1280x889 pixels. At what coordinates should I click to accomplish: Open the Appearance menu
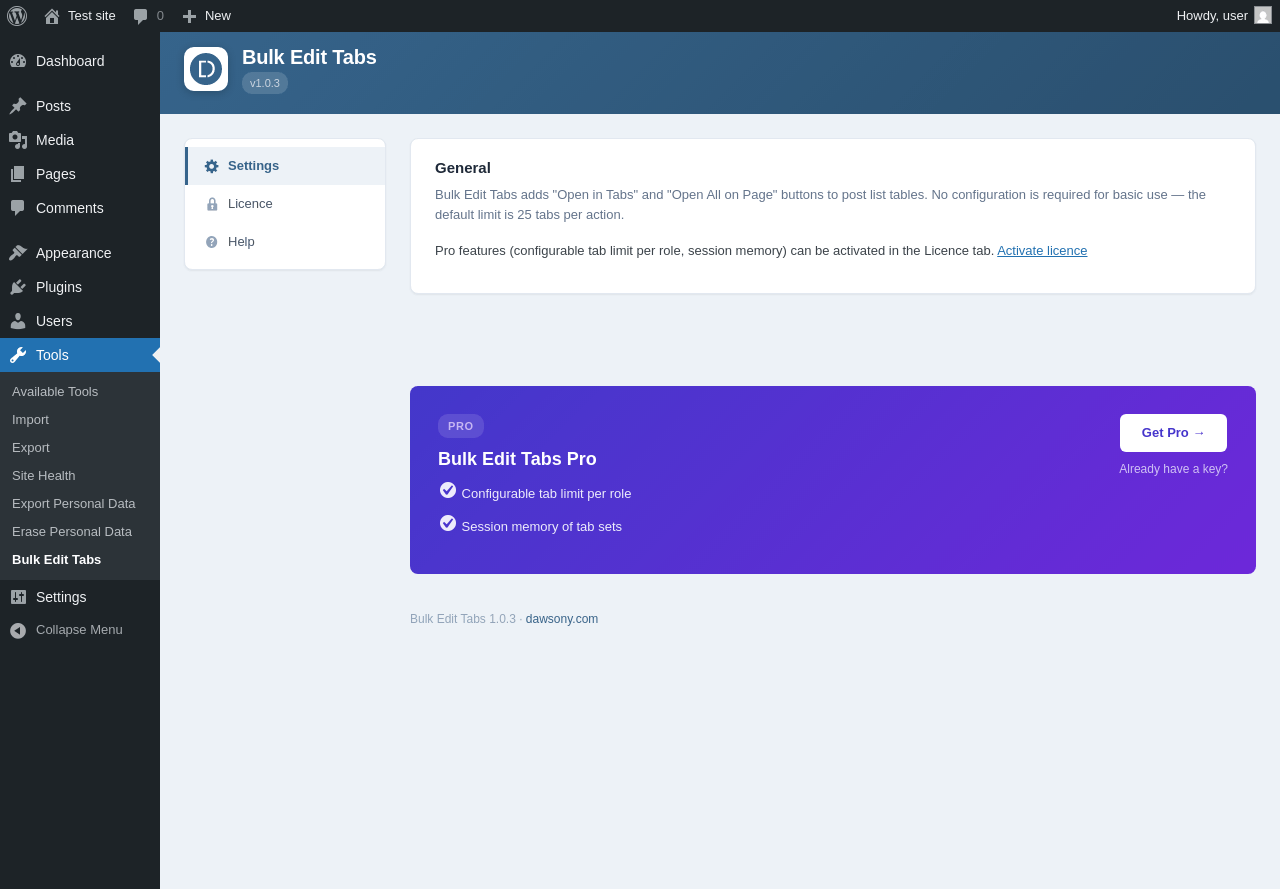click(x=80, y=253)
